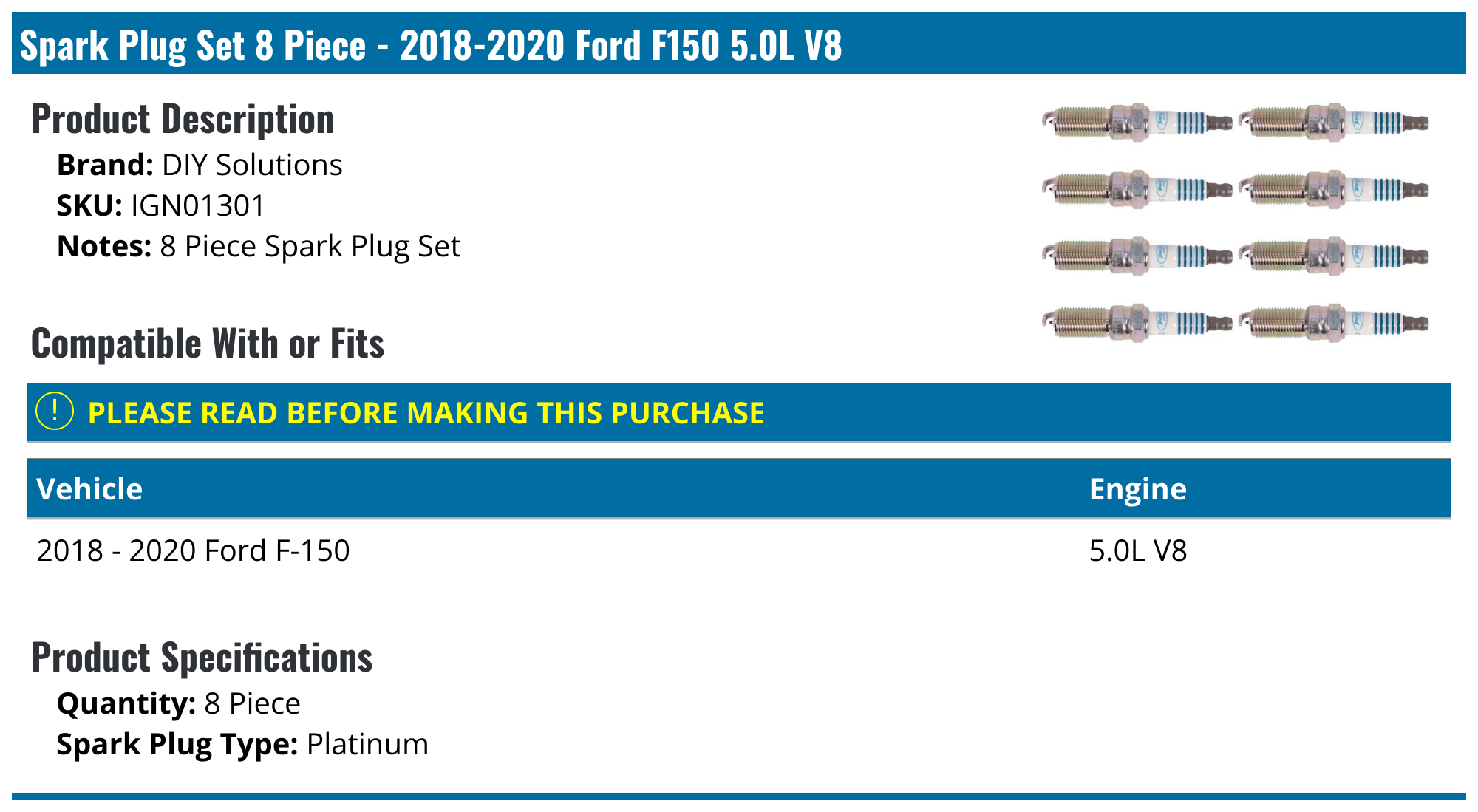Select the 2018 - 2020 Ford F-150 row
Viewport: 1478px width, 812px height.
193,550
